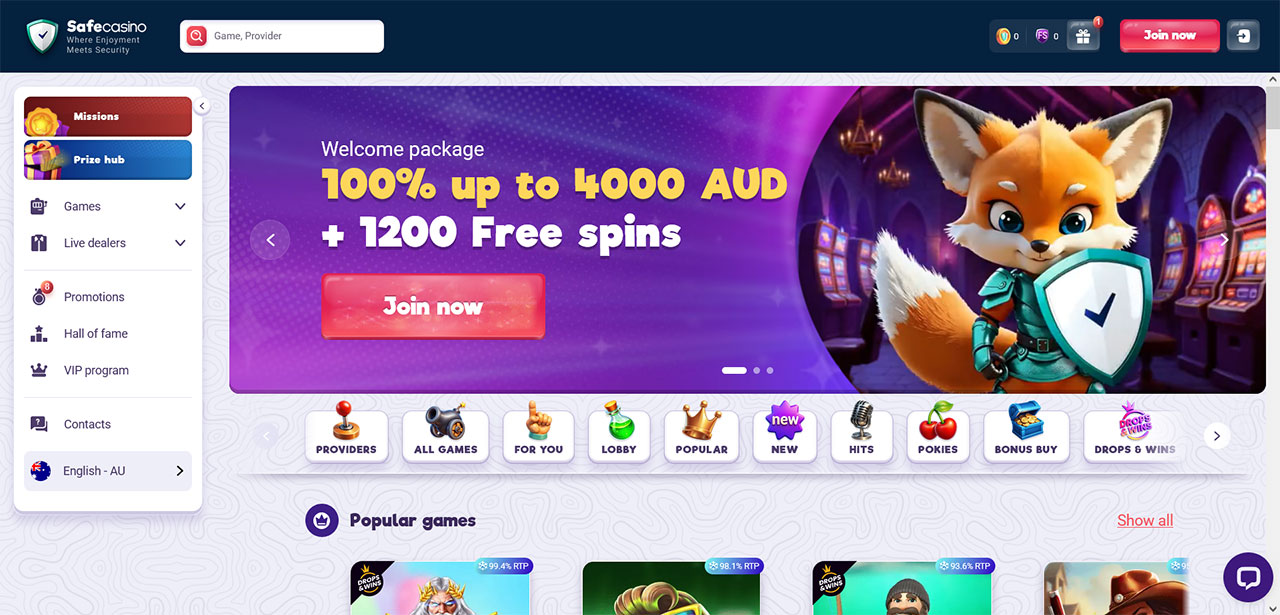Click the login door icon
This screenshot has height=615, width=1280.
1243,36
